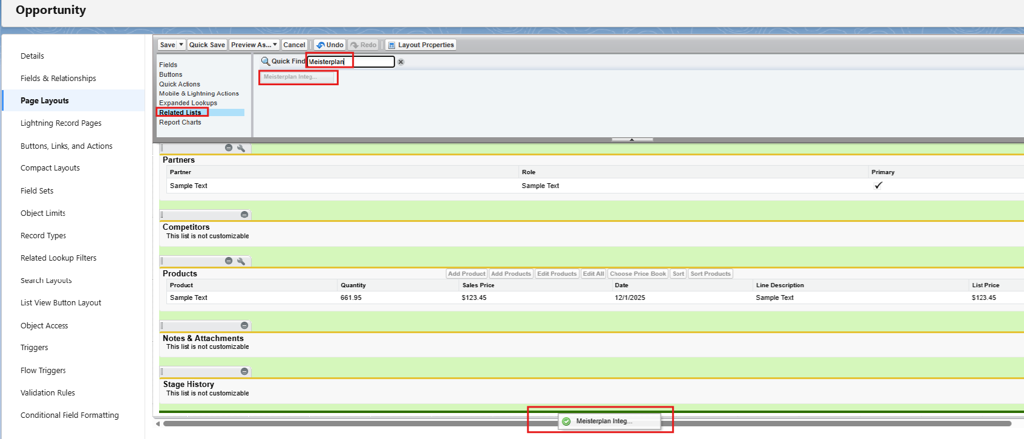Select Buttons in the palette categories

[170, 74]
